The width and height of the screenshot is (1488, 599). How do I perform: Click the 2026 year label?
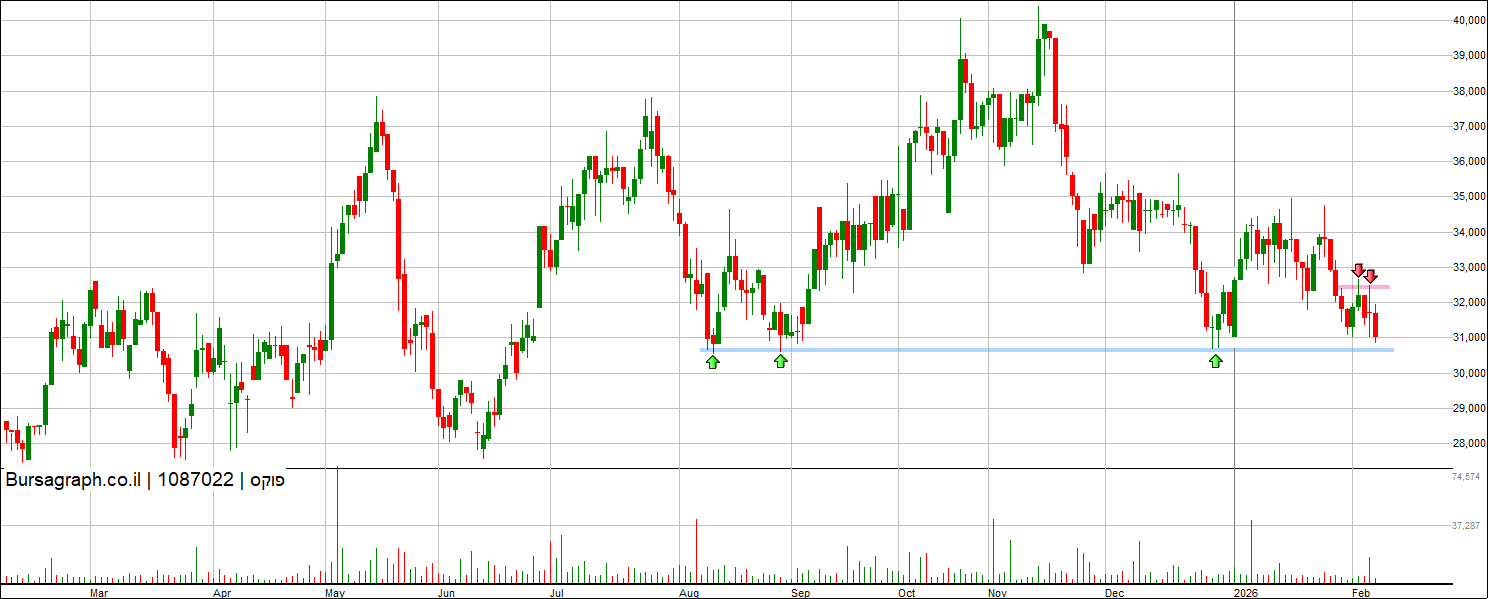pos(1246,593)
